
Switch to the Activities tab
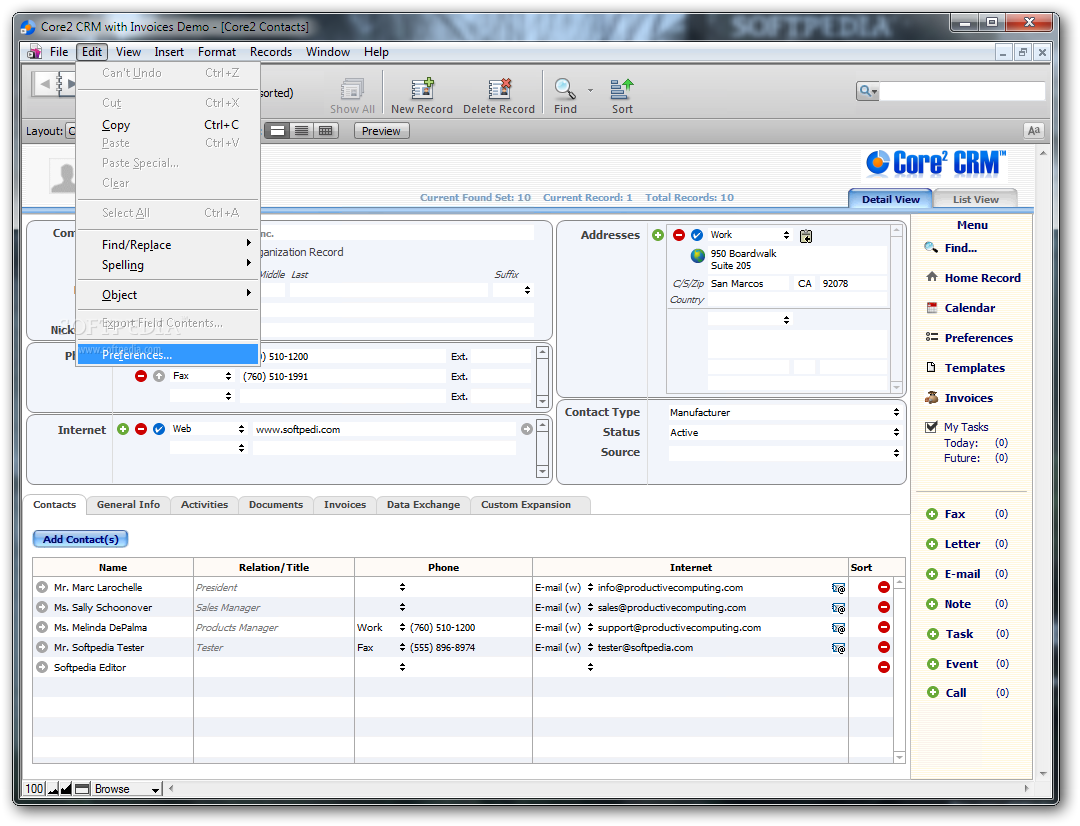[x=205, y=505]
